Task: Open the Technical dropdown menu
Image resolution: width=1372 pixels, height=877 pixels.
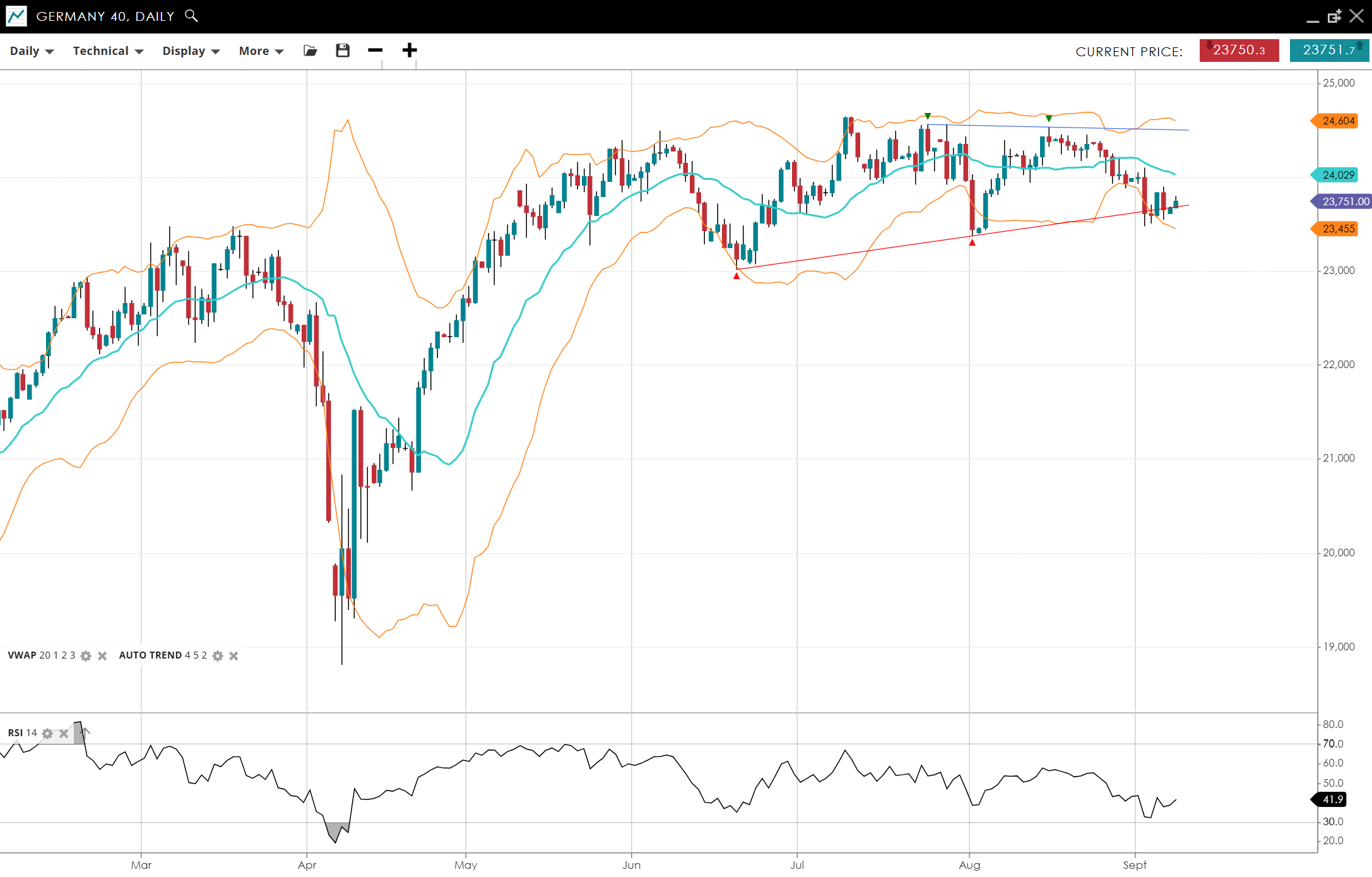Action: coord(108,51)
